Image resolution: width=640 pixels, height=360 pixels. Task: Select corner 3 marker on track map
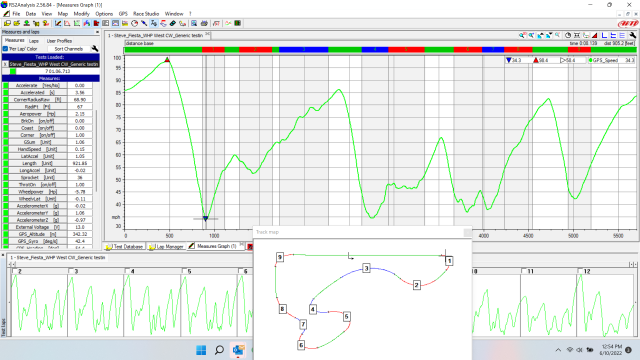[366, 268]
